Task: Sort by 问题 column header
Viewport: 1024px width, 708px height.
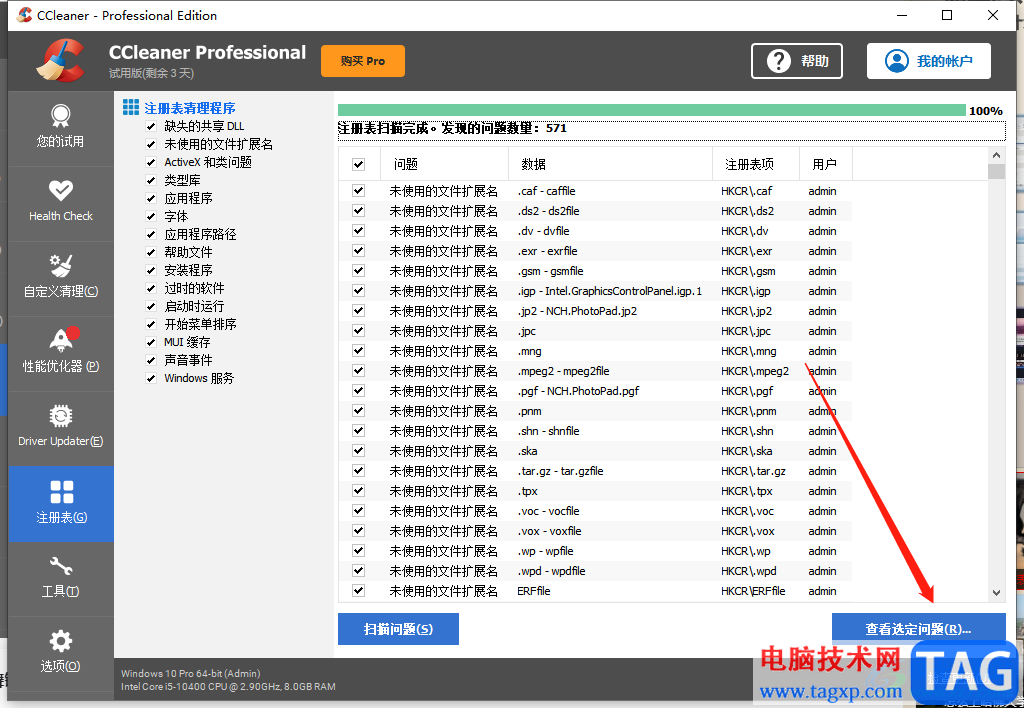Action: click(444, 164)
